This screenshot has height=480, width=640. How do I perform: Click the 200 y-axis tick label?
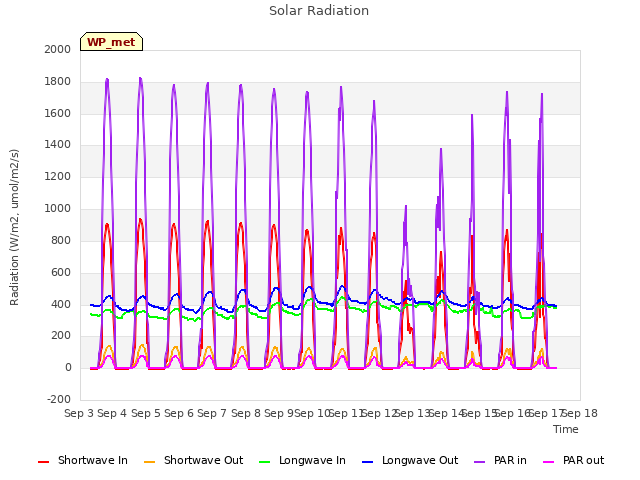tap(61, 336)
